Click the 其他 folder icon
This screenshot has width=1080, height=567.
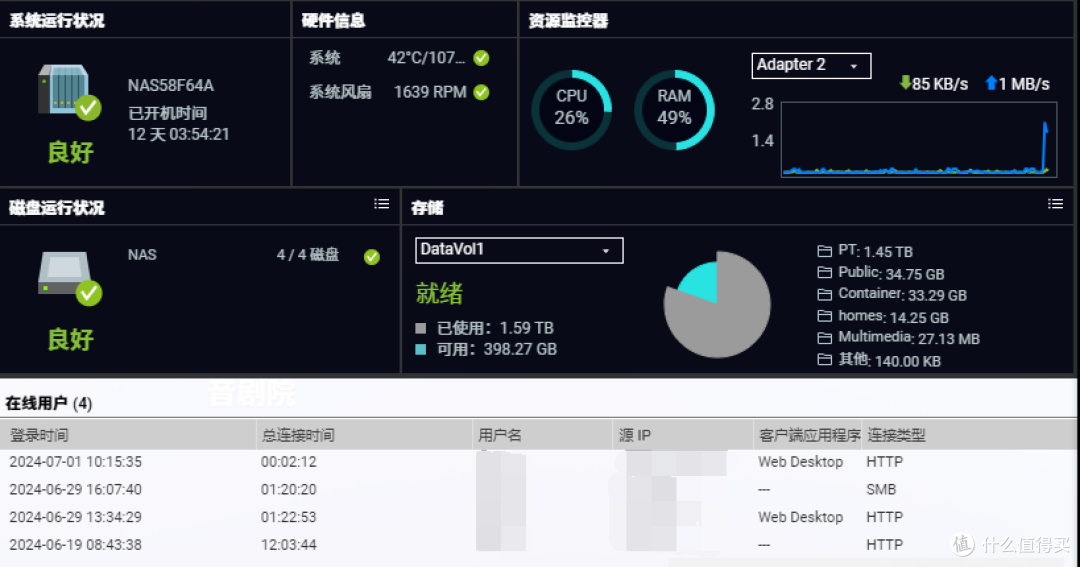(824, 360)
